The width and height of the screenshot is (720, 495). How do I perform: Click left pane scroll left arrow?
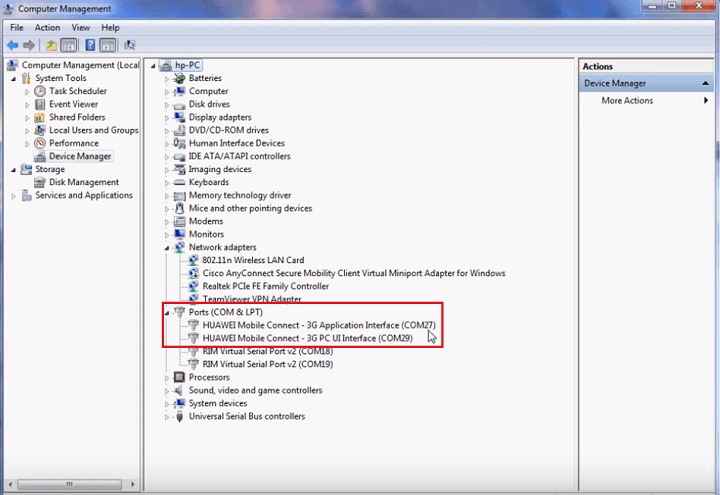click(x=10, y=484)
